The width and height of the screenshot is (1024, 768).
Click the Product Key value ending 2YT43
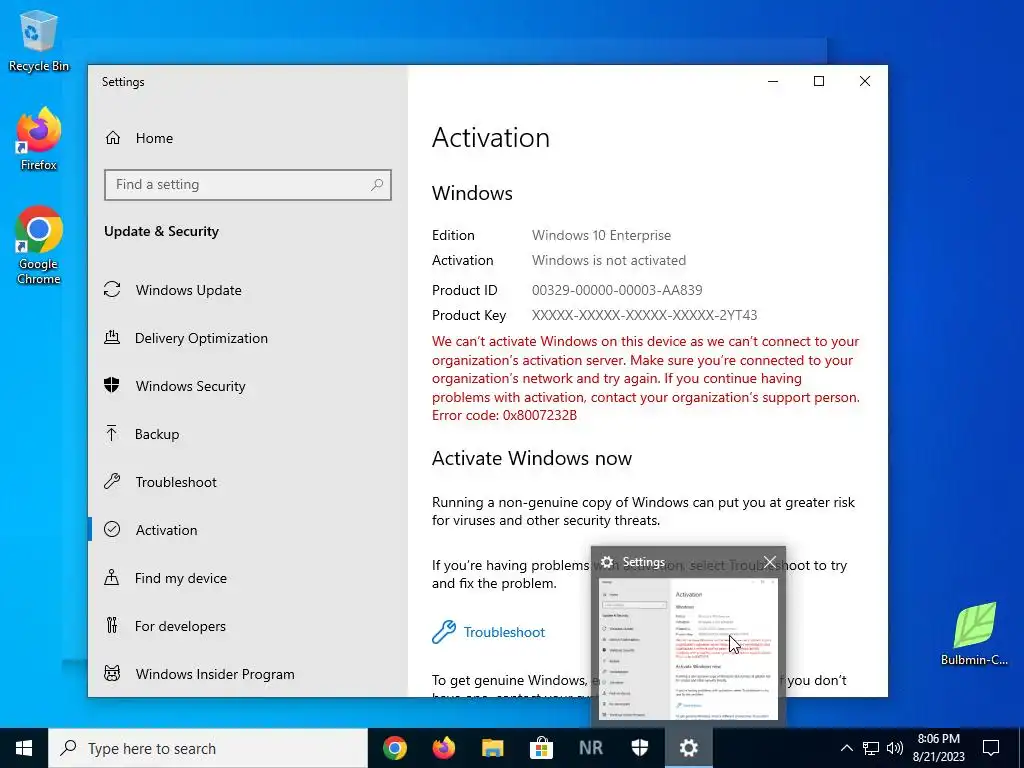[x=645, y=315]
